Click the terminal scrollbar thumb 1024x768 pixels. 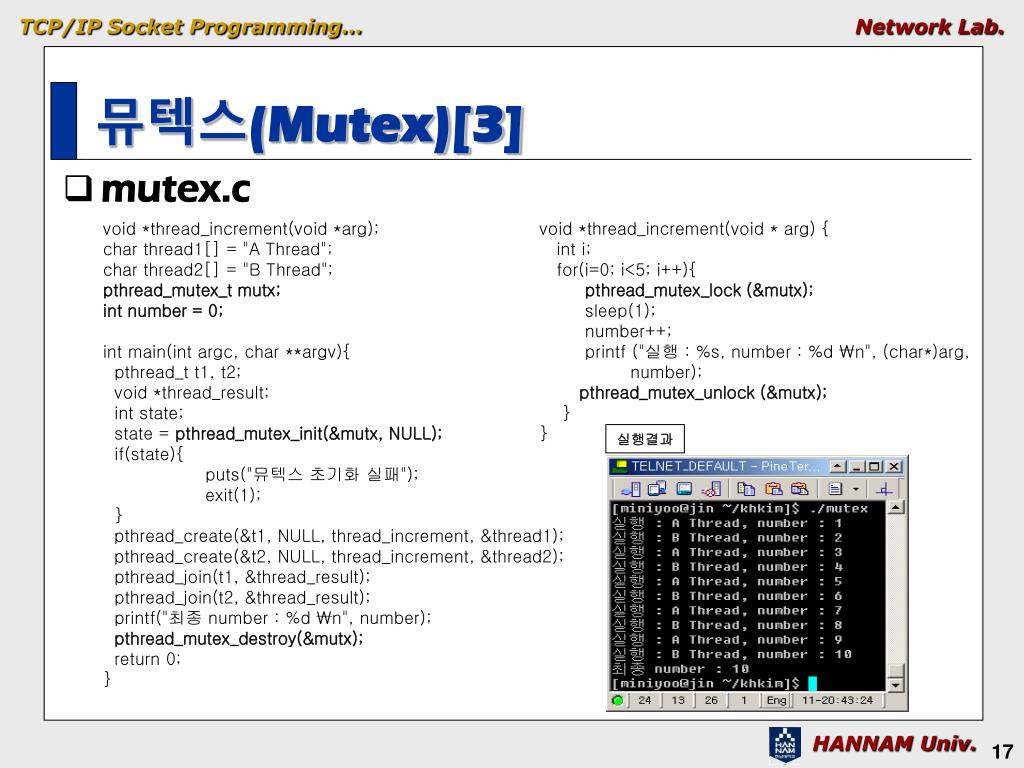tap(896, 671)
